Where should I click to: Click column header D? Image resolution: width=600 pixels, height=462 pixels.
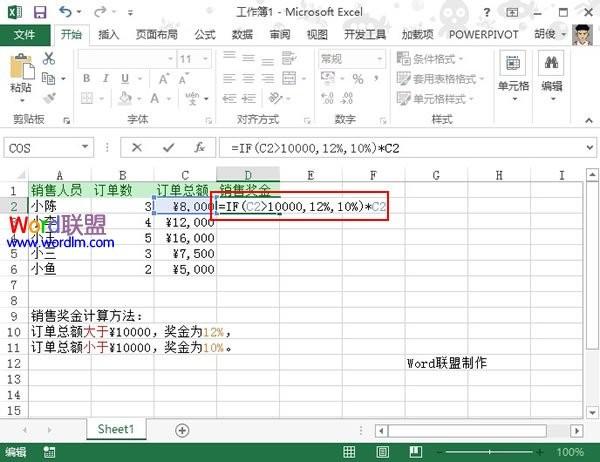pos(248,175)
